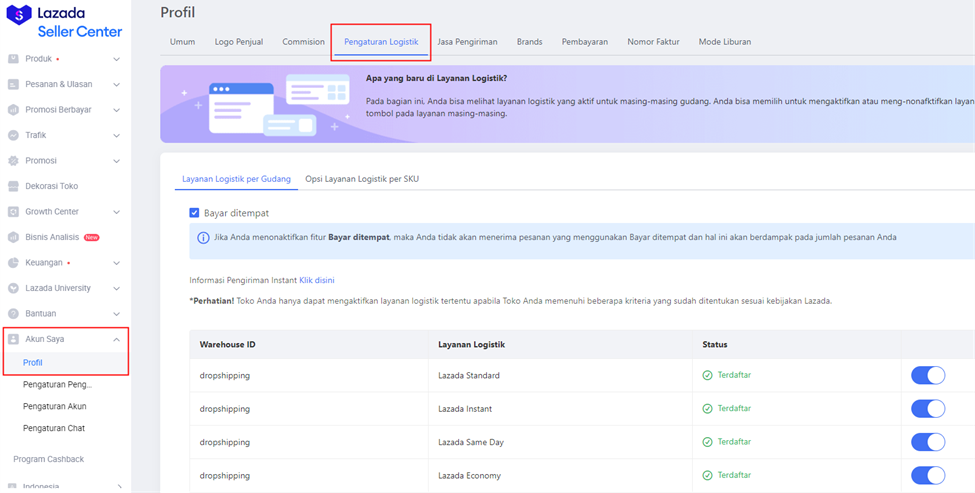The image size is (975, 493).
Task: Click the Bantuan question mark icon
Action: pos(13,314)
